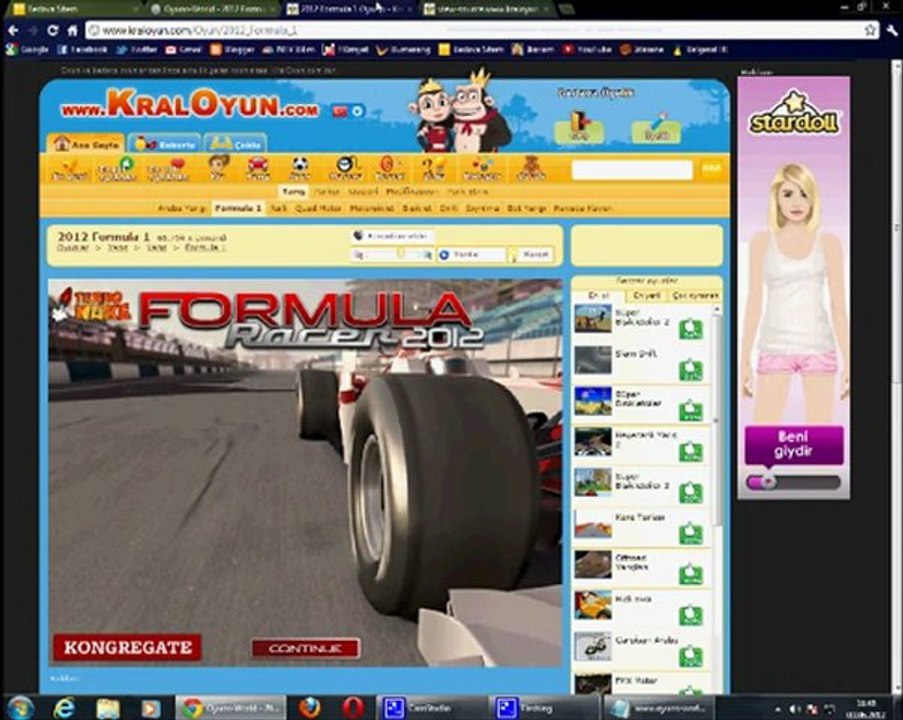Switch to the middle tab of the similar games panel

click(647, 295)
